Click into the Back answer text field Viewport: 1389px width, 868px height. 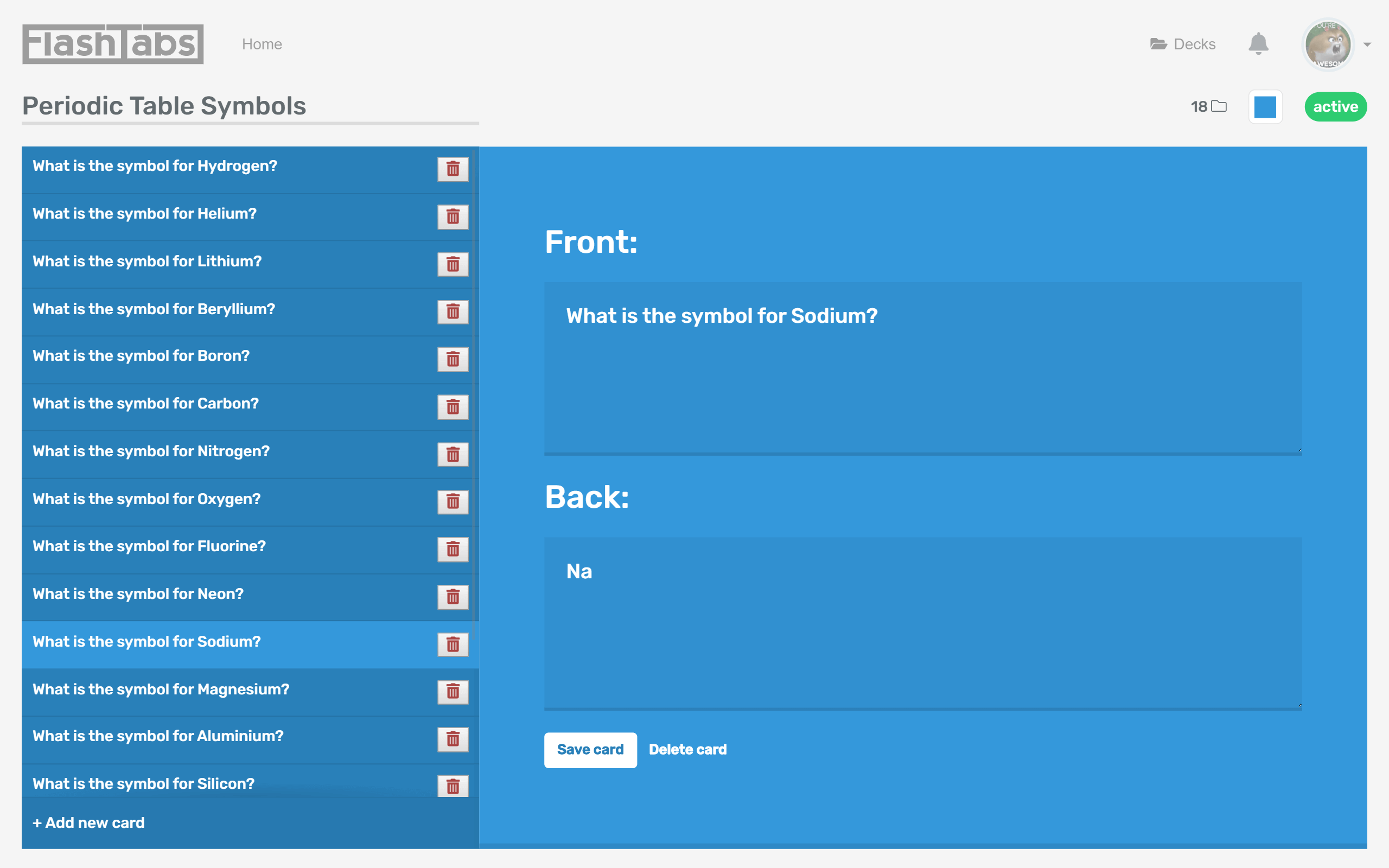pos(923,623)
